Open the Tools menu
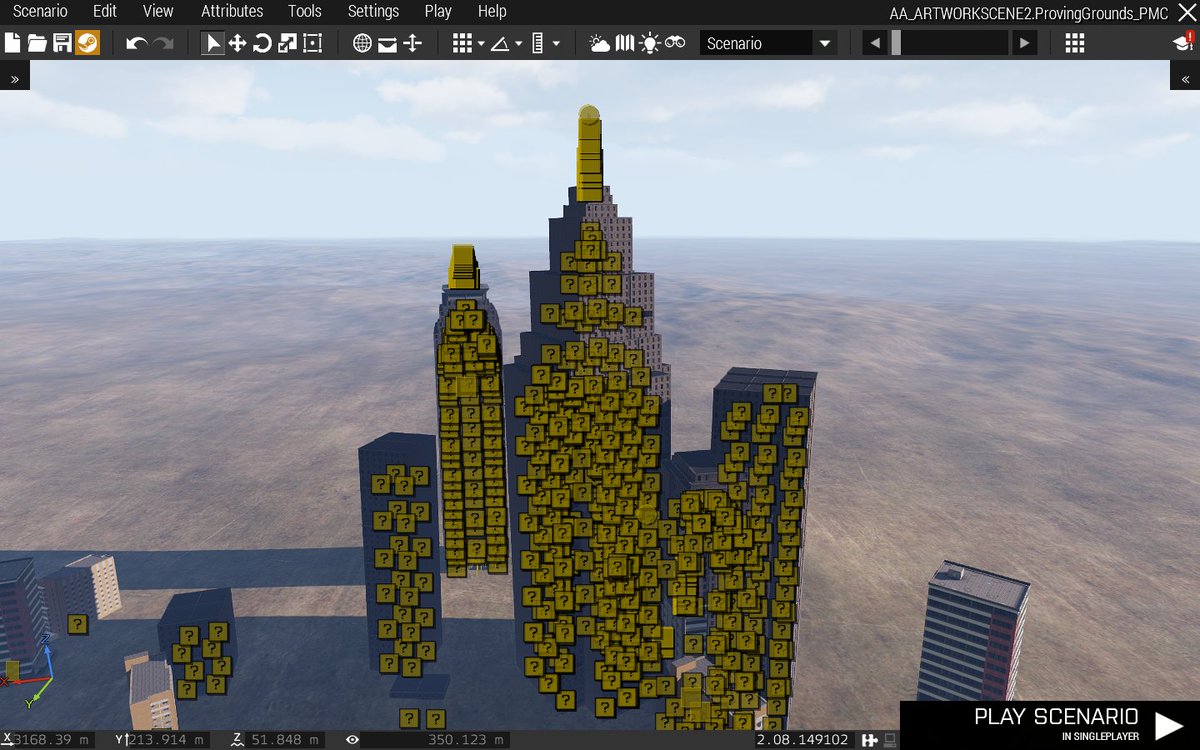Viewport: 1200px width, 750px height. pos(305,11)
